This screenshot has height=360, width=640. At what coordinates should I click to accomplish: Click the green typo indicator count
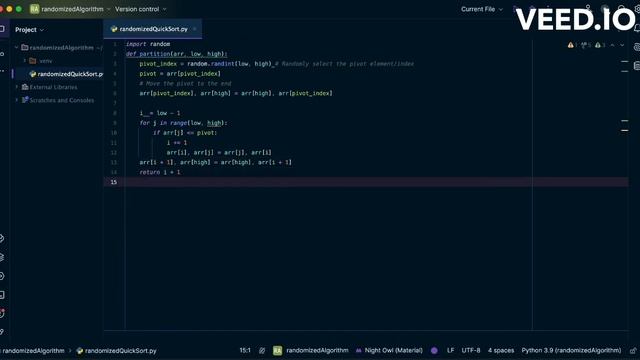(x=600, y=45)
